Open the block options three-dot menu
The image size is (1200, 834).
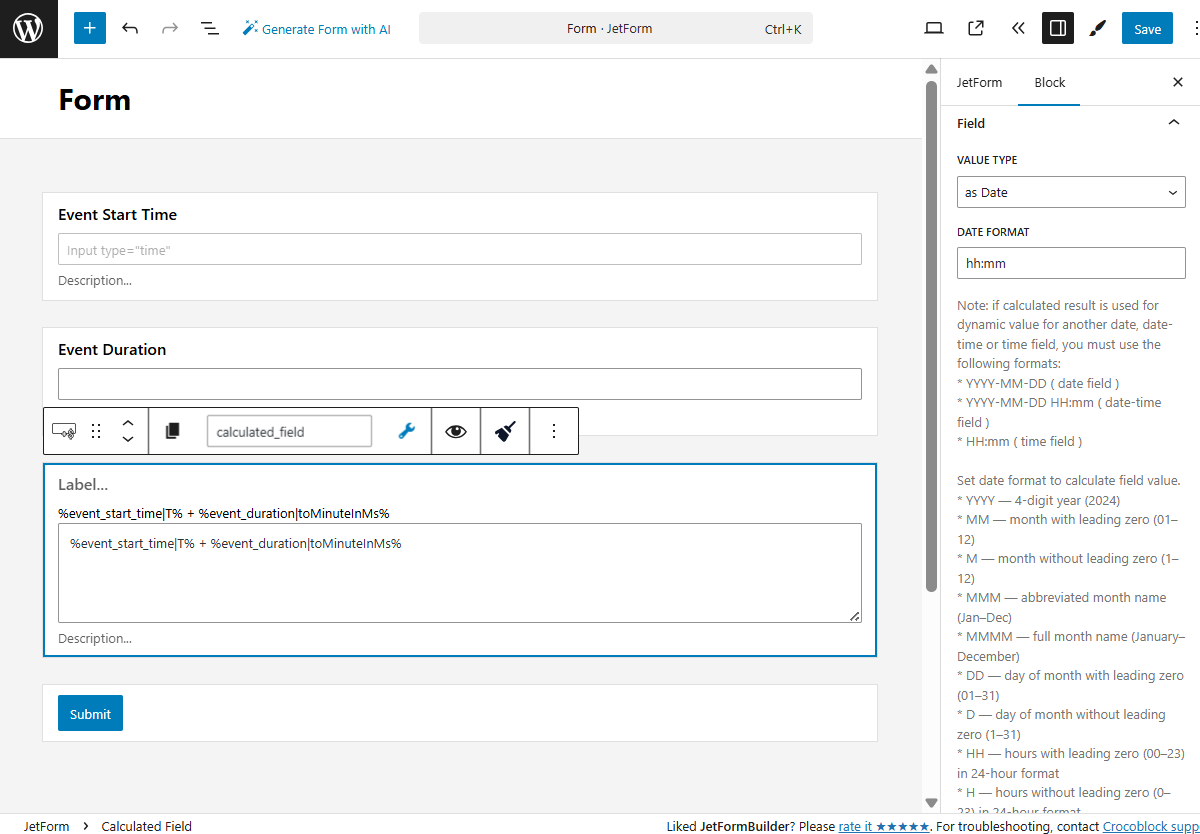pyautogui.click(x=554, y=430)
